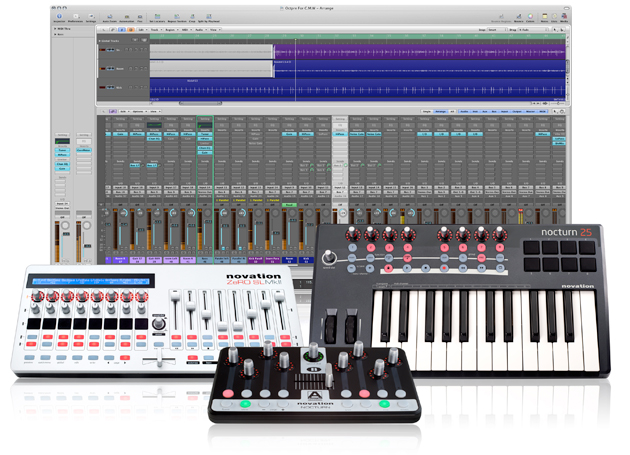Toggle the blue Catch button in Arrange
This screenshot has width=630, height=455.
pyautogui.click(x=122, y=30)
